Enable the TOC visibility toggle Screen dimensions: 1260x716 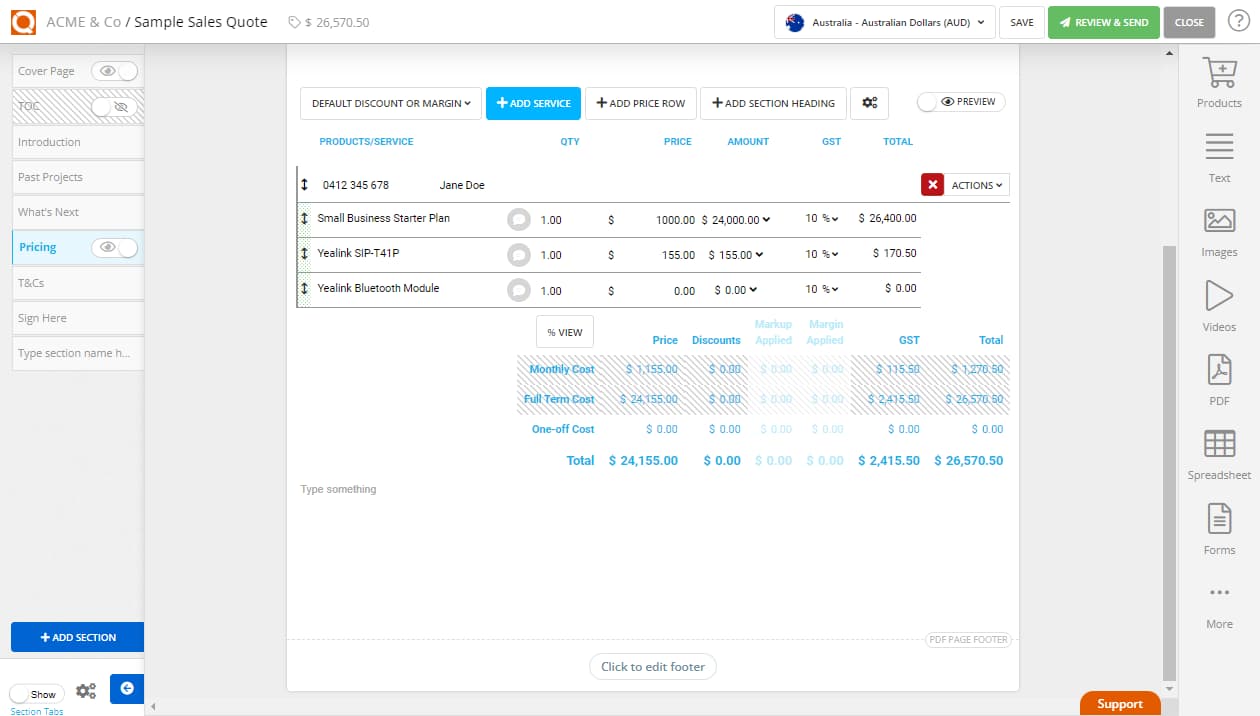point(113,105)
